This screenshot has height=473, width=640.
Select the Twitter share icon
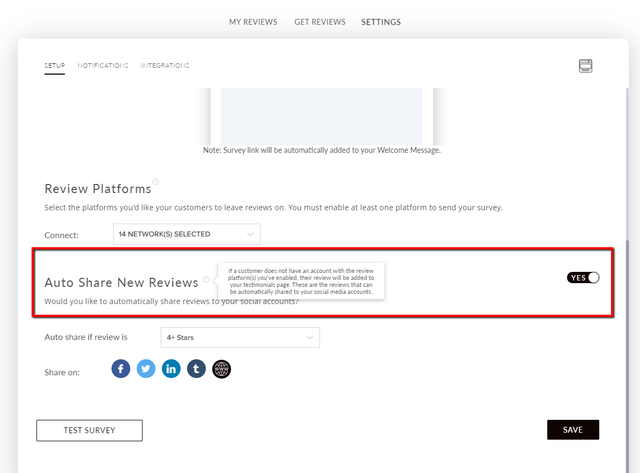point(146,369)
